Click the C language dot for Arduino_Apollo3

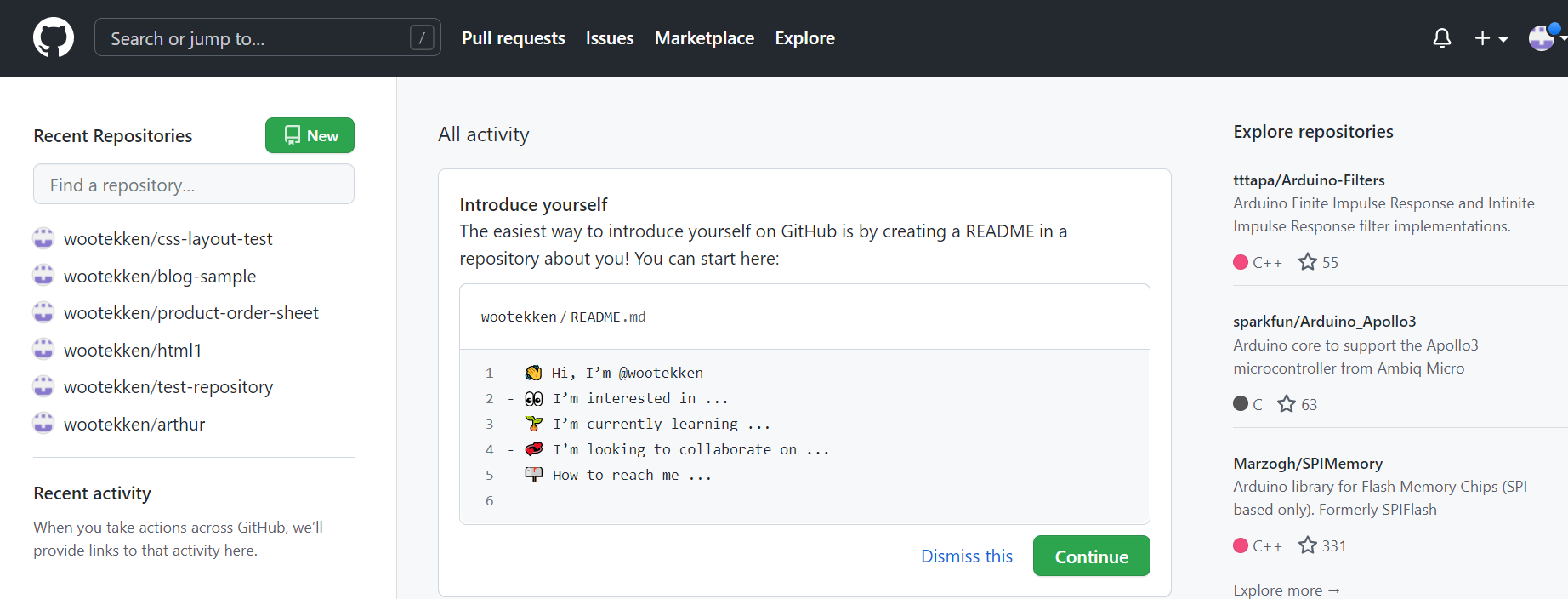[1241, 403]
